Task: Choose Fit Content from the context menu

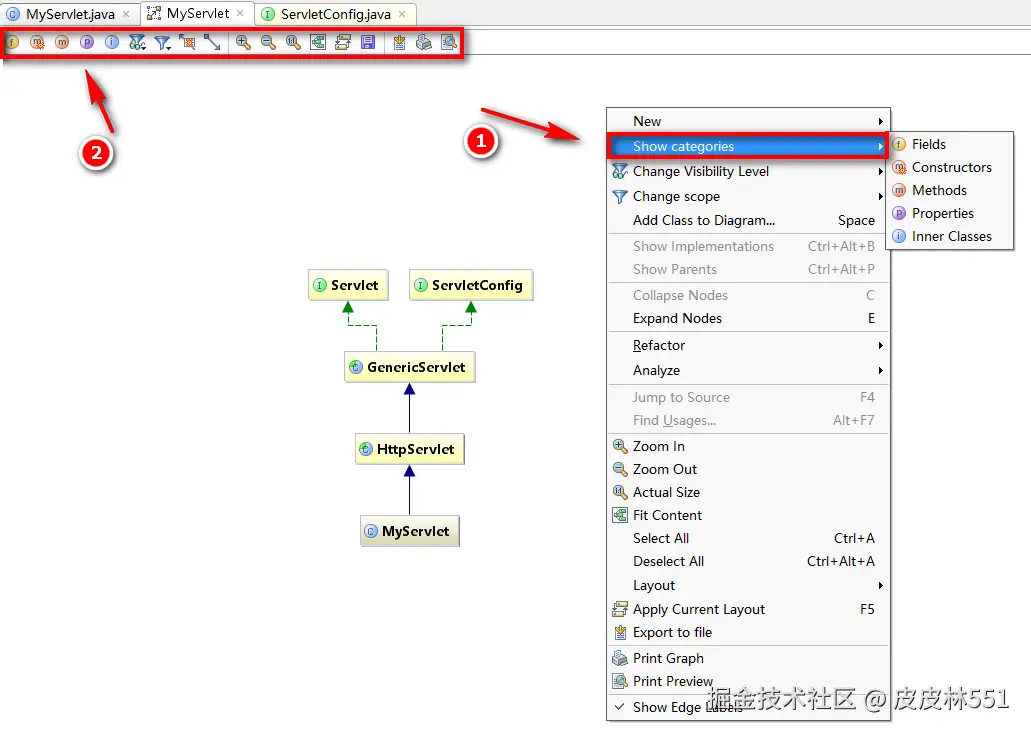Action: point(748,515)
